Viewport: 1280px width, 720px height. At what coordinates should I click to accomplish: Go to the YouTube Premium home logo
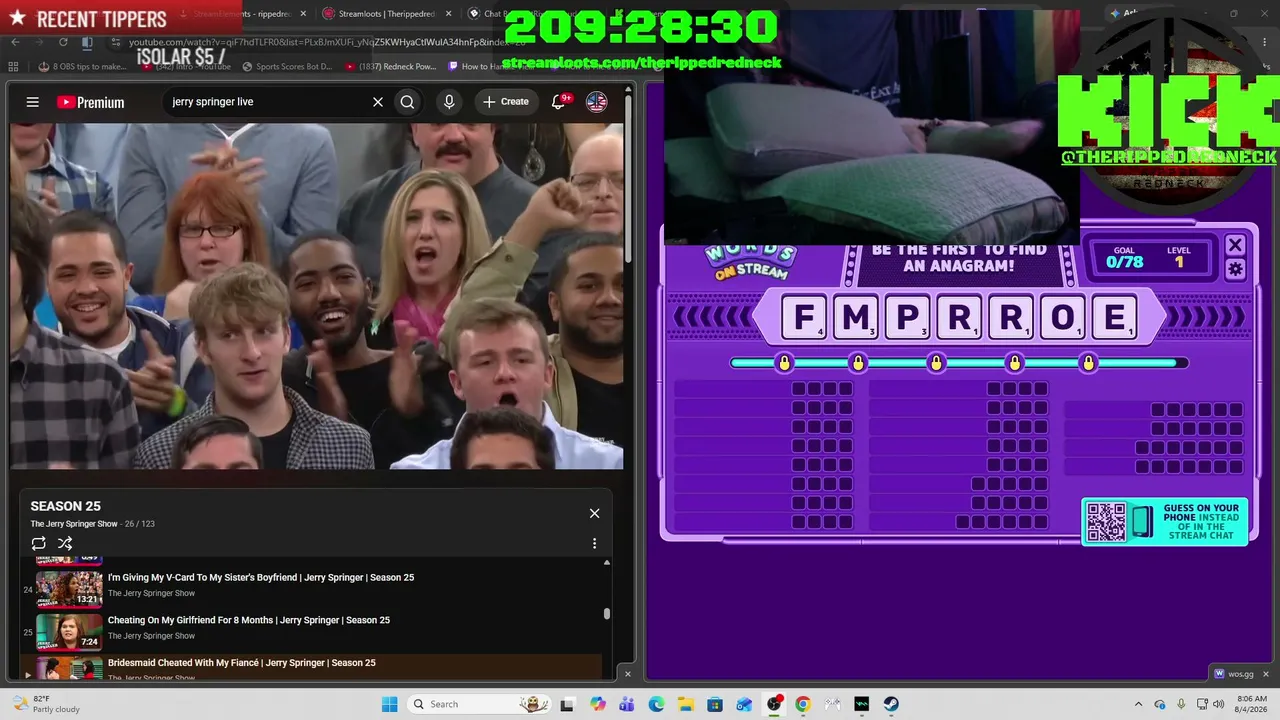point(91,102)
